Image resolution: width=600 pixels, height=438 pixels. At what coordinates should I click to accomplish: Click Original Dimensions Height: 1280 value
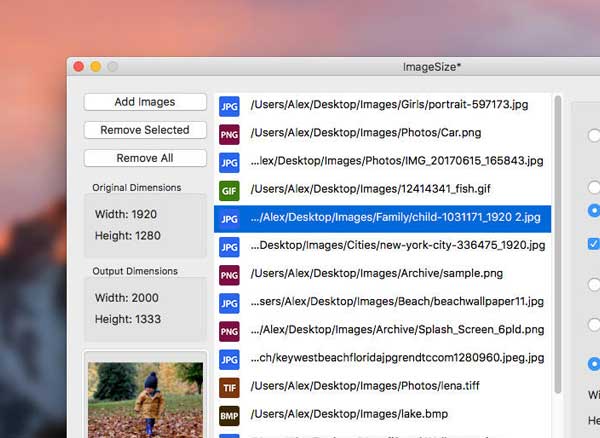pos(128,236)
